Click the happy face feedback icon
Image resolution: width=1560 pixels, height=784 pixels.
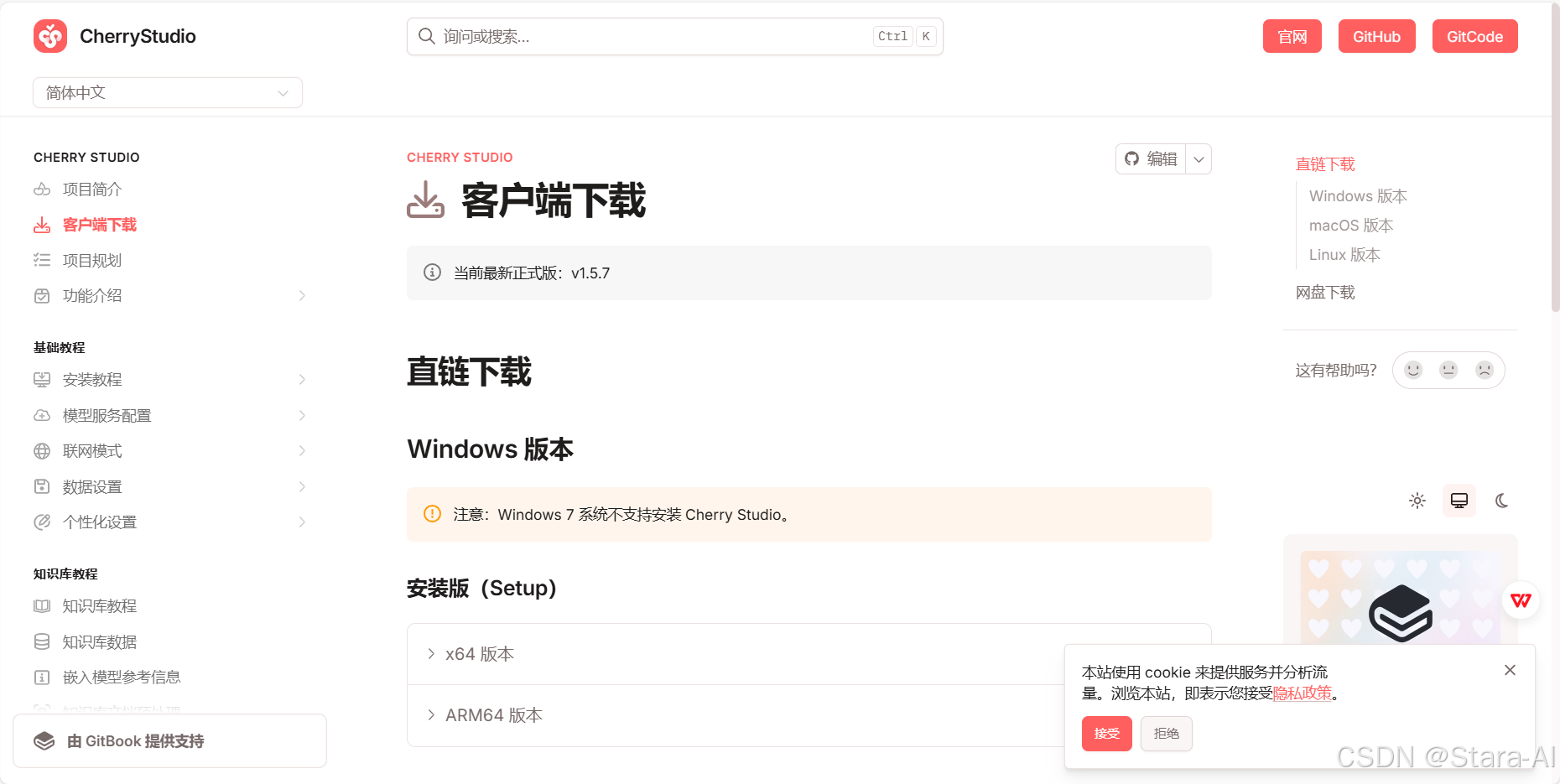(1413, 370)
